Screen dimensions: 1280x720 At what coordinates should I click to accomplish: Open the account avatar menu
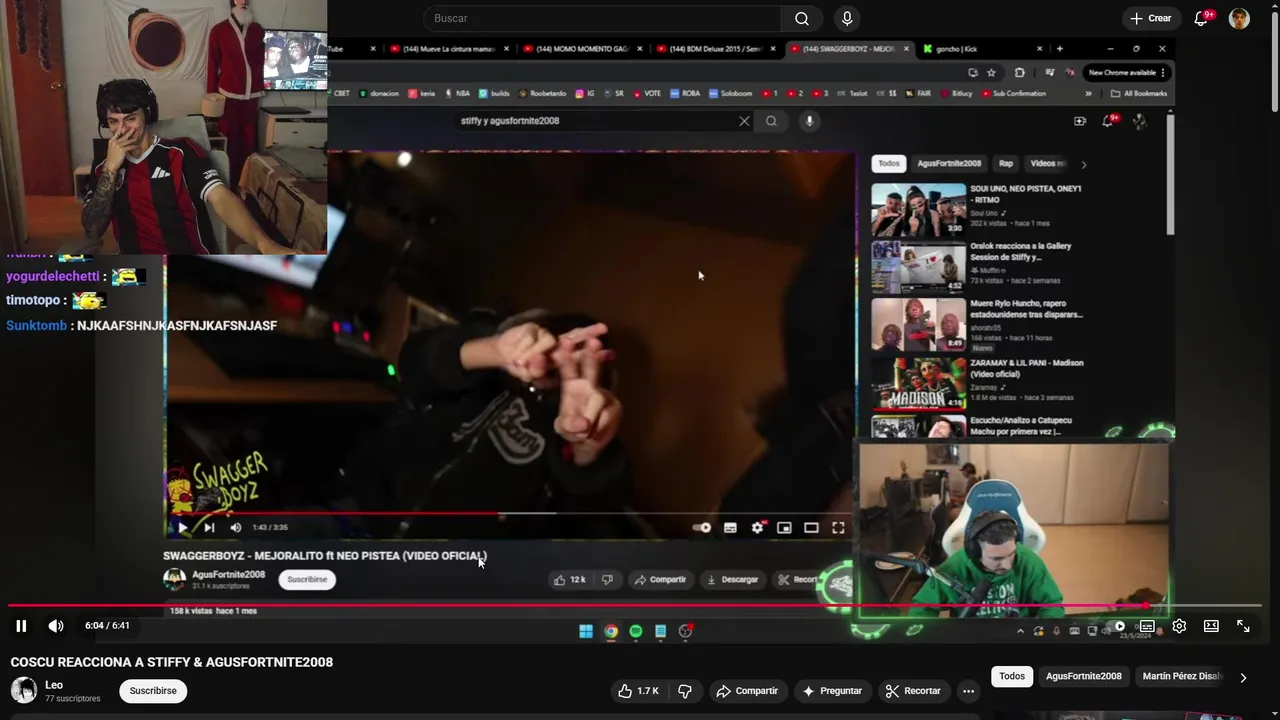coord(1239,18)
